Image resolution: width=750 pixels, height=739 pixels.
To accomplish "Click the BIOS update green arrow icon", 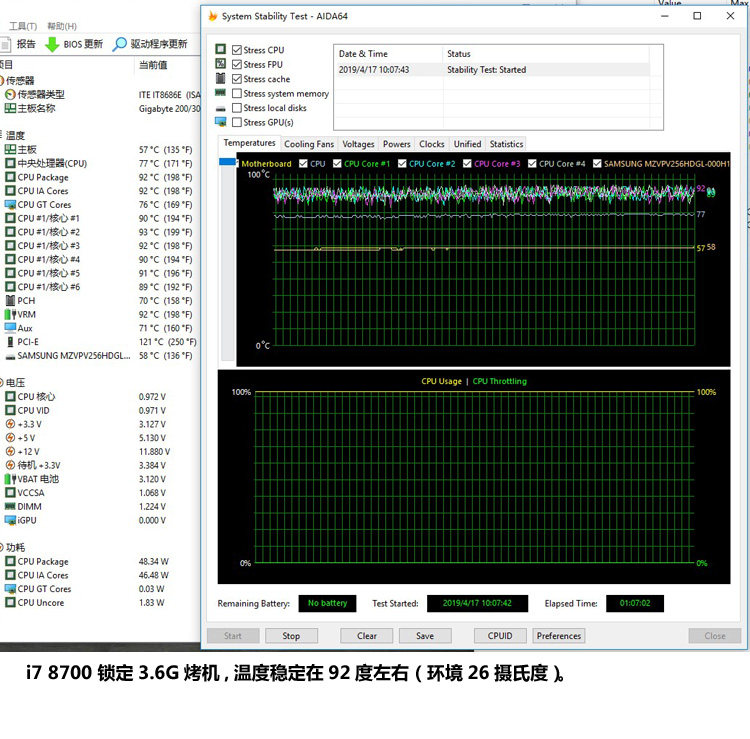I will click(52, 44).
